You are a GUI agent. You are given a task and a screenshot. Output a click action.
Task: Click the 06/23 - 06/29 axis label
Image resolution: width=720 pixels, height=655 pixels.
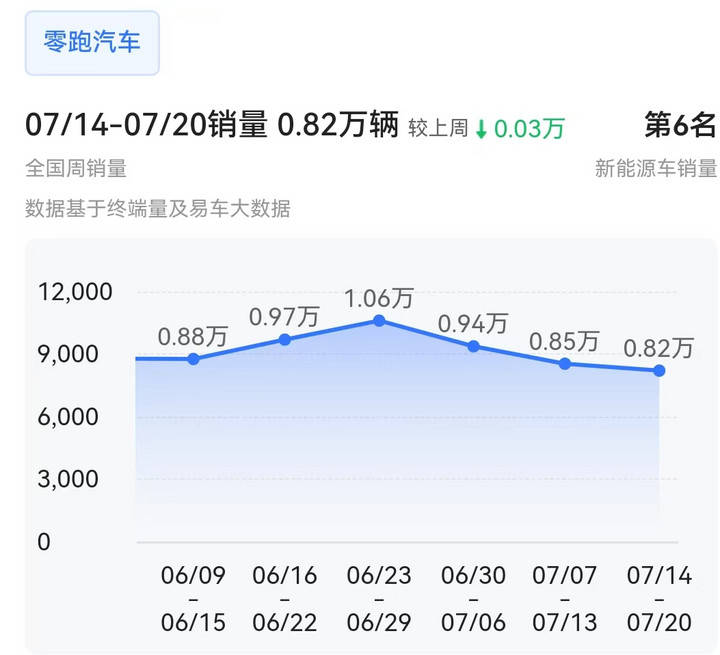(x=379, y=599)
